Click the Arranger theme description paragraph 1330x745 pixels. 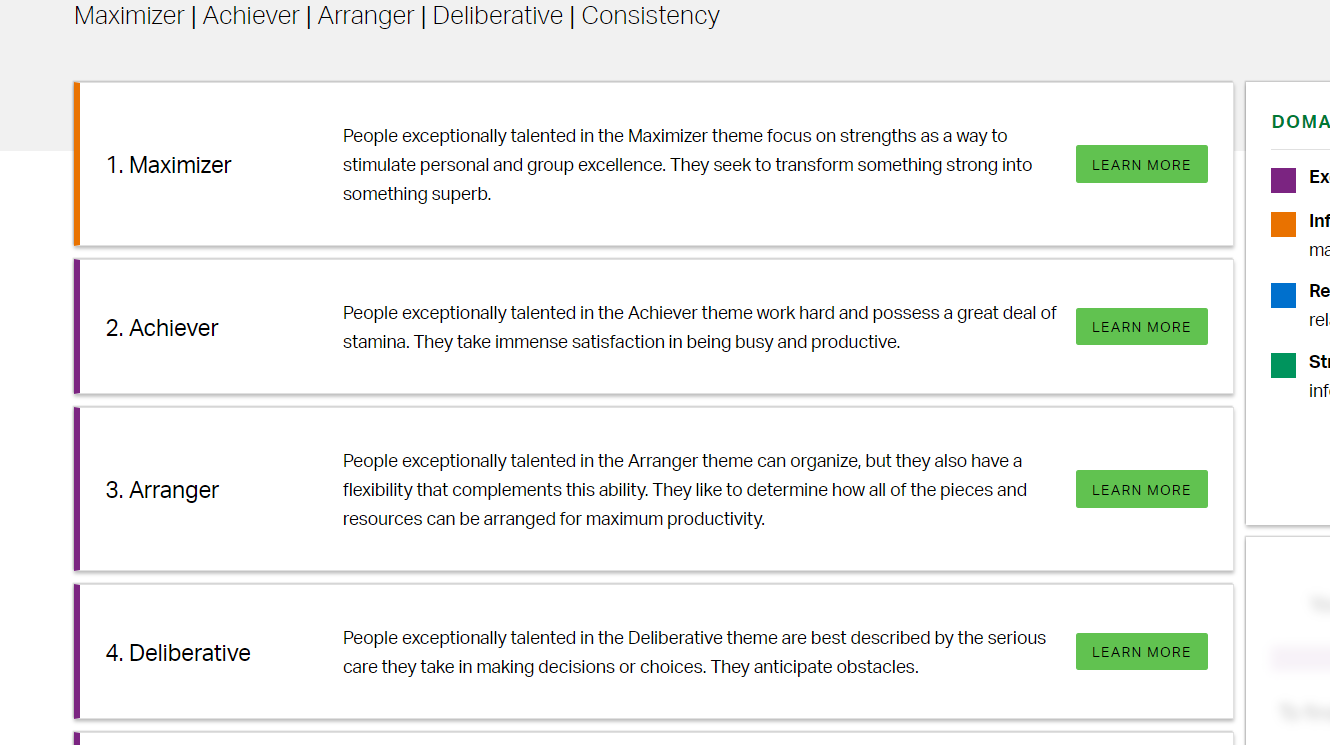tap(685, 490)
